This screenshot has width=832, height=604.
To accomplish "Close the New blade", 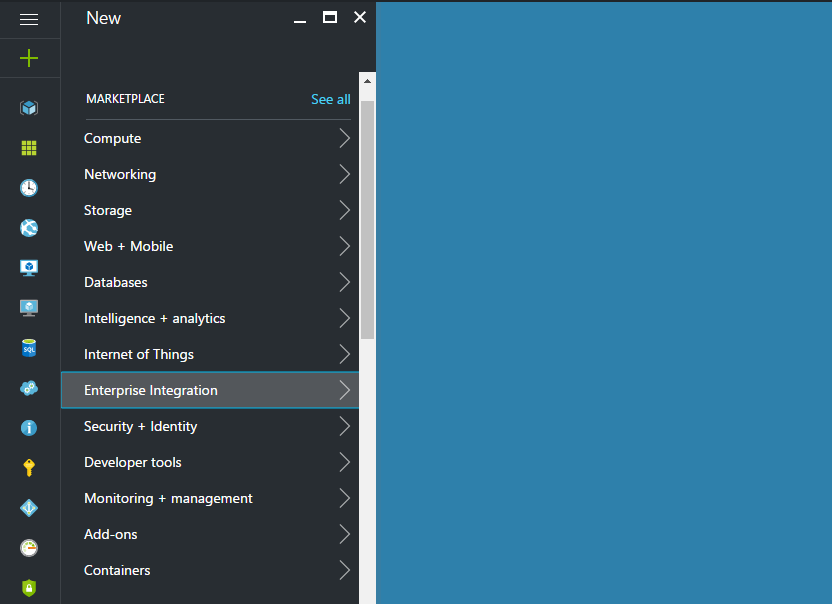I will point(360,18).
